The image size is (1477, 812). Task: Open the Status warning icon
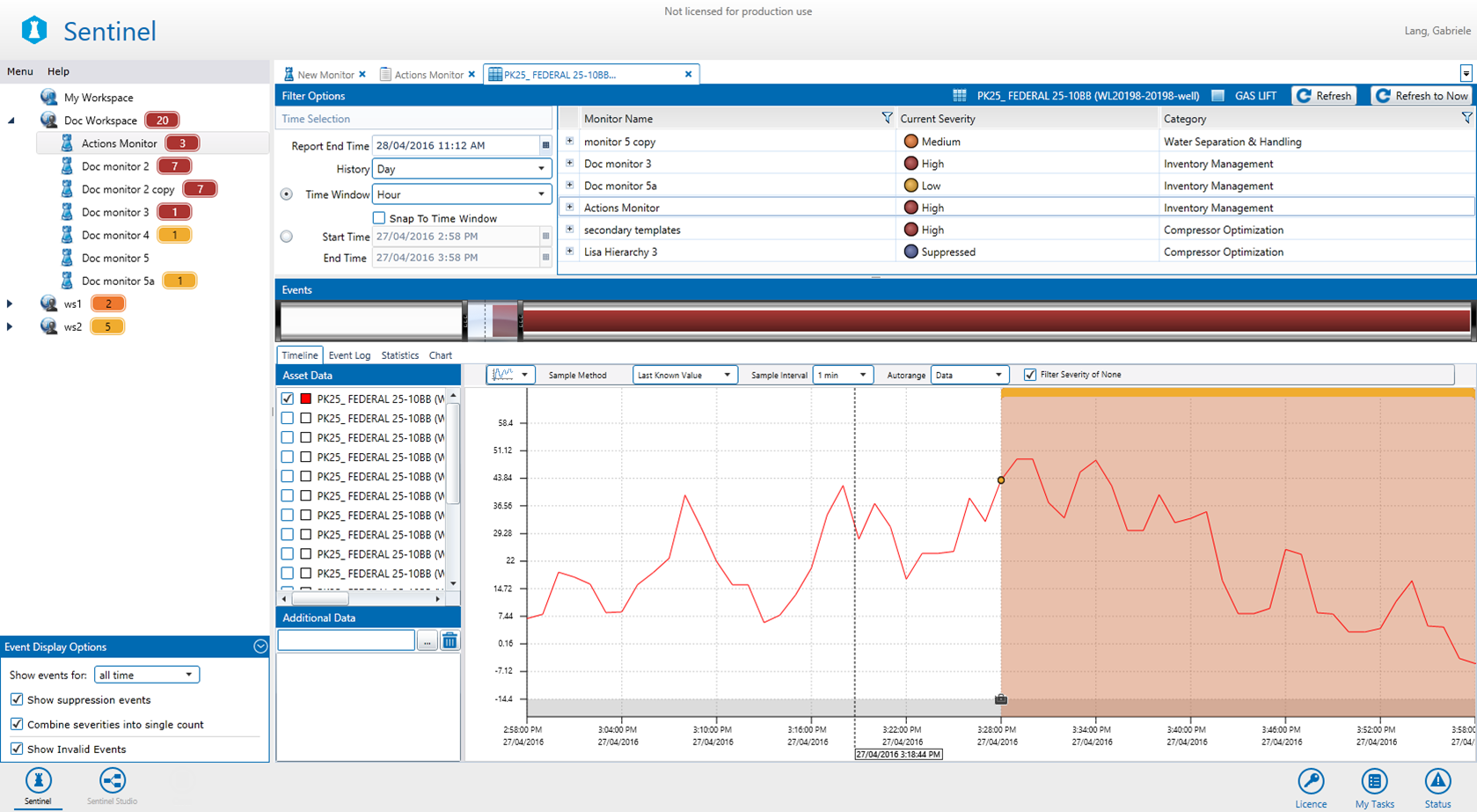(x=1437, y=782)
